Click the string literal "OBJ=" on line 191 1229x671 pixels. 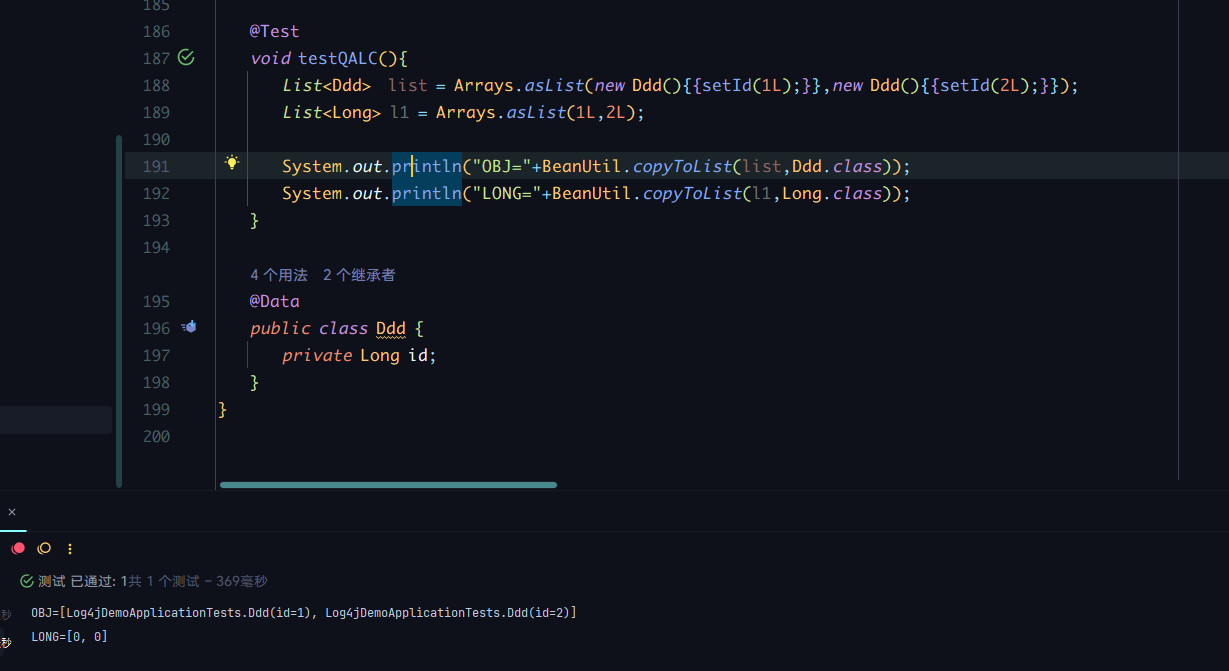click(502, 166)
